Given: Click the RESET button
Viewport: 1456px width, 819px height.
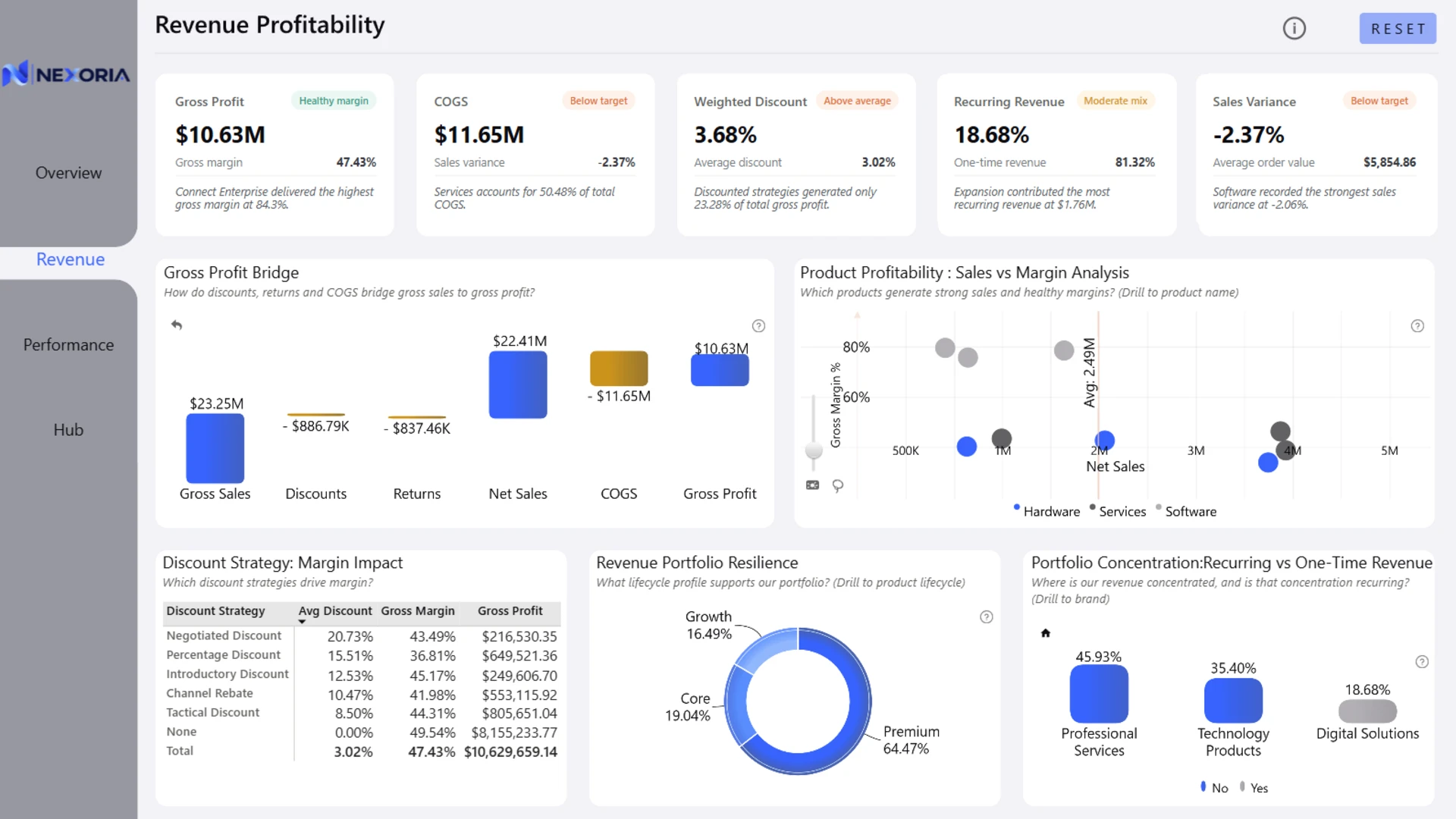Looking at the screenshot, I should click(1398, 29).
